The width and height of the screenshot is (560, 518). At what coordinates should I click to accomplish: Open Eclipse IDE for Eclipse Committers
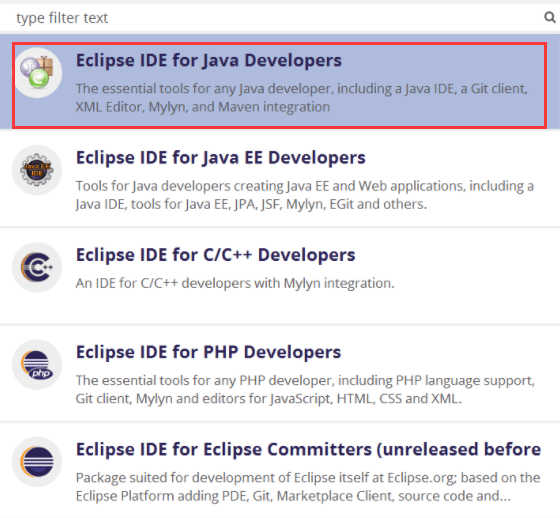pos(308,449)
